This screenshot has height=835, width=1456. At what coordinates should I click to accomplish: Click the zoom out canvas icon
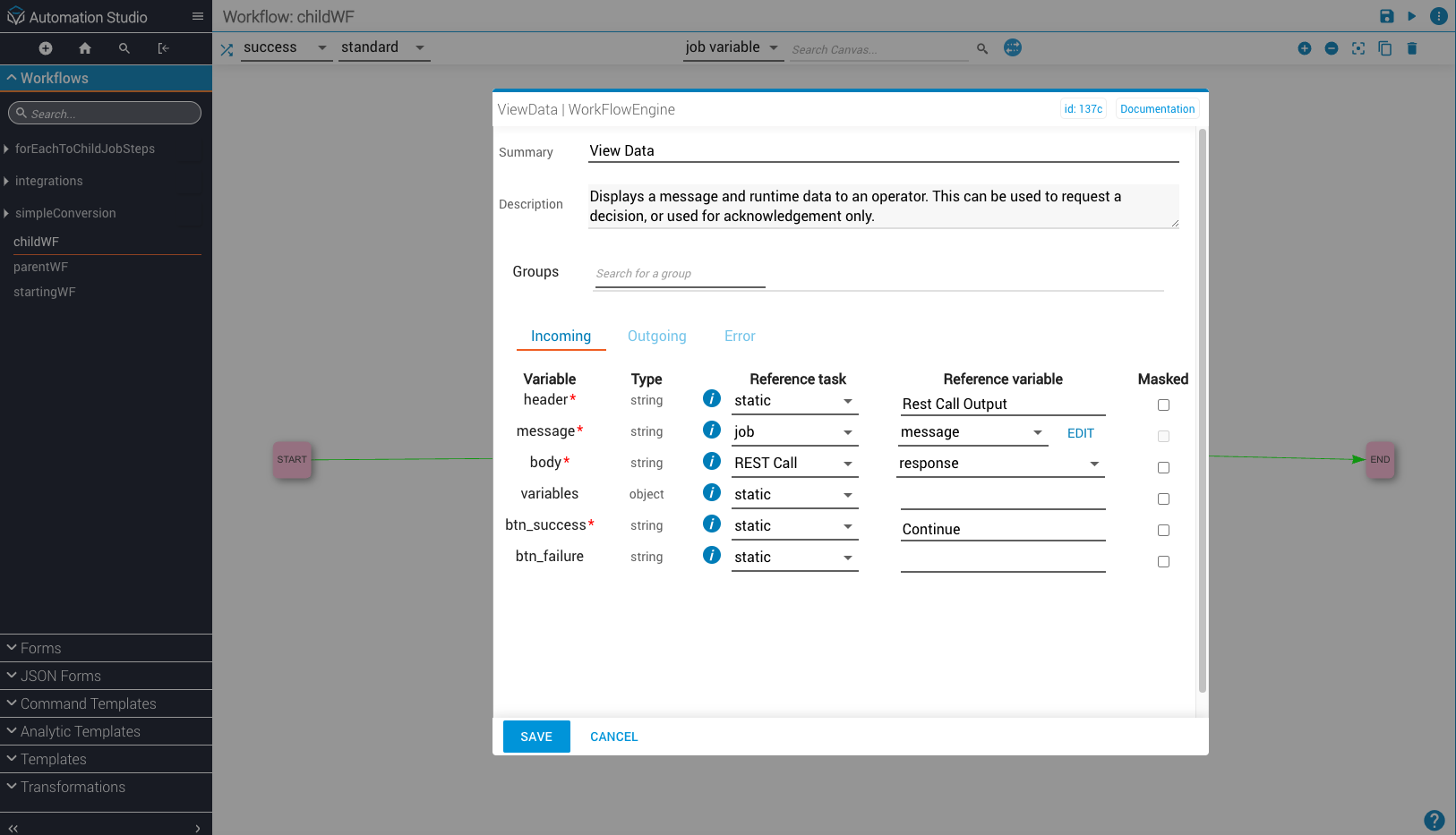point(1332,48)
